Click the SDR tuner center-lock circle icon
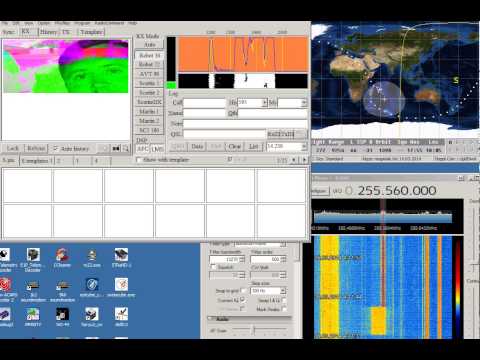 (349, 191)
